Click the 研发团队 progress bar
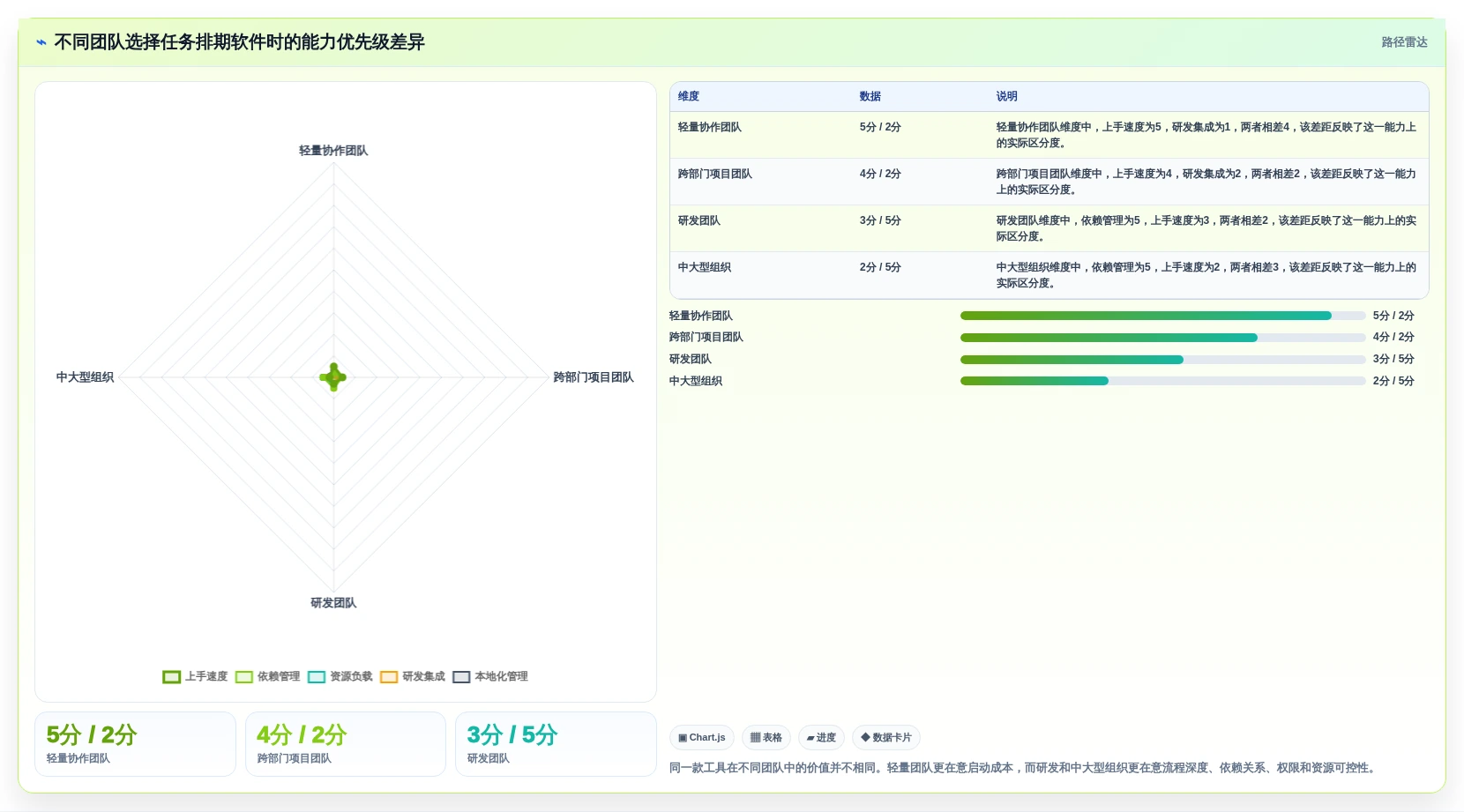Screen dimensions: 1464x812 [x=1162, y=360]
